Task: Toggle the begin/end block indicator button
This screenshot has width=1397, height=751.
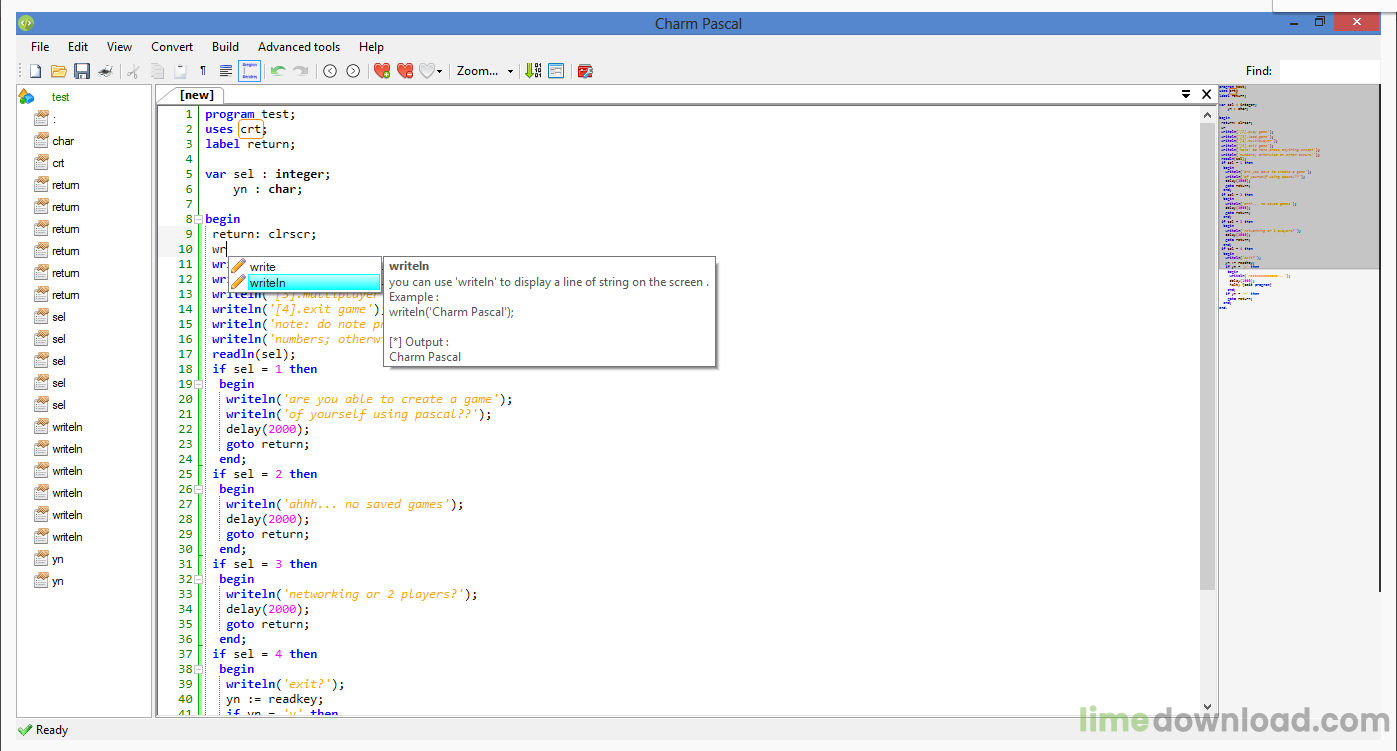Action: click(x=249, y=71)
